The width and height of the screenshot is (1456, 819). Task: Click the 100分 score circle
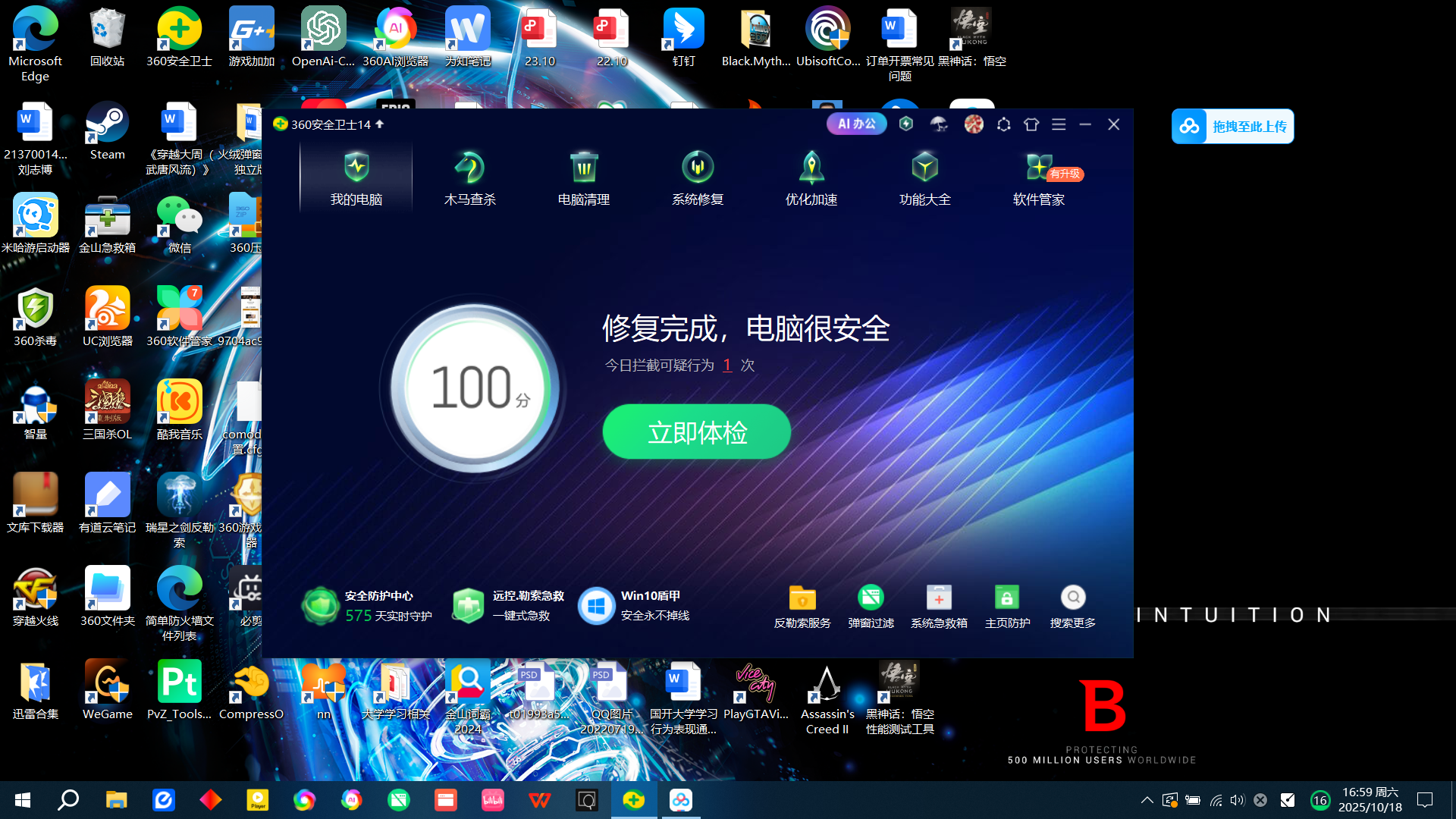(x=475, y=388)
